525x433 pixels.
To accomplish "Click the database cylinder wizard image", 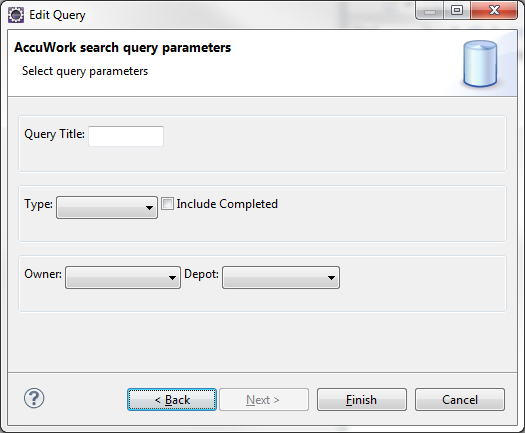I will tap(480, 64).
